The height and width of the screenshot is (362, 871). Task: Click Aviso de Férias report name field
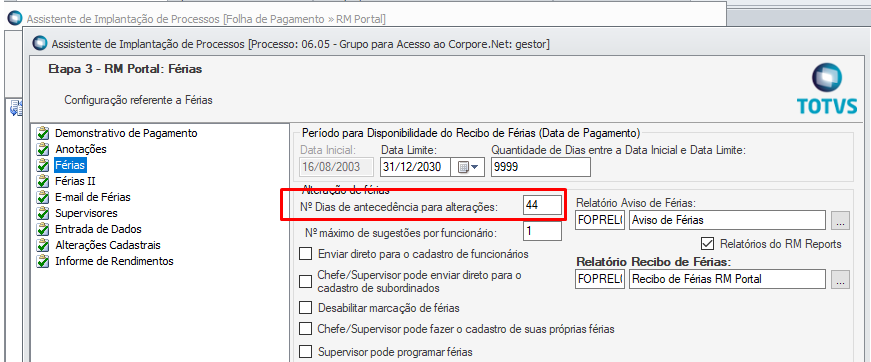pyautogui.click(x=727, y=220)
